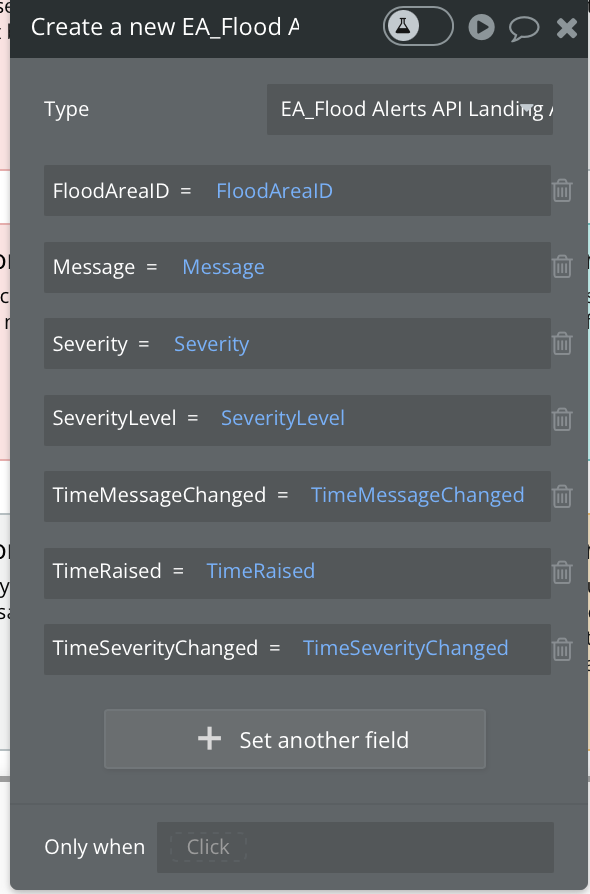Click the Only when condition input

[x=355, y=847]
